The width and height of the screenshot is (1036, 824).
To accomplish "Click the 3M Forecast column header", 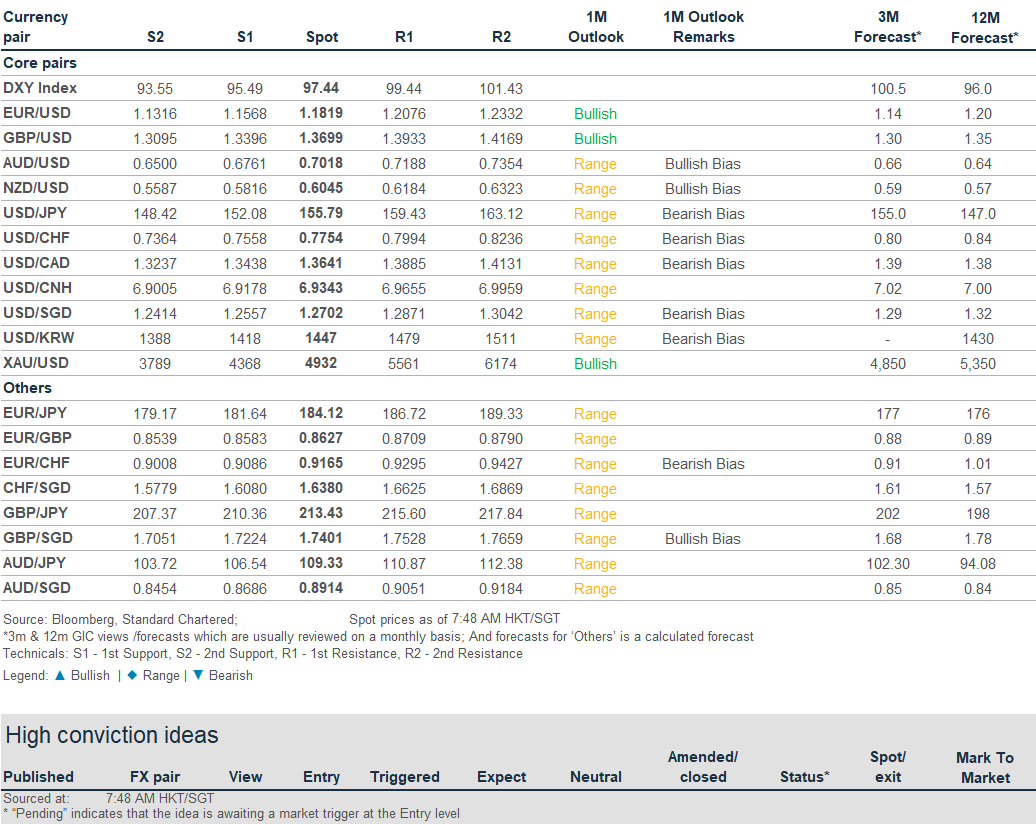I will pos(887,27).
